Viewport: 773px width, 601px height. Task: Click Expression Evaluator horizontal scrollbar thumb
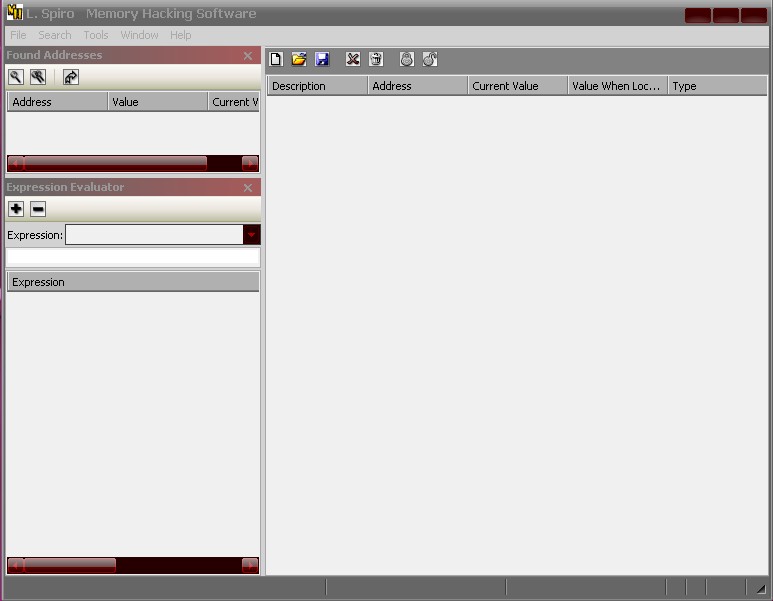tap(70, 565)
